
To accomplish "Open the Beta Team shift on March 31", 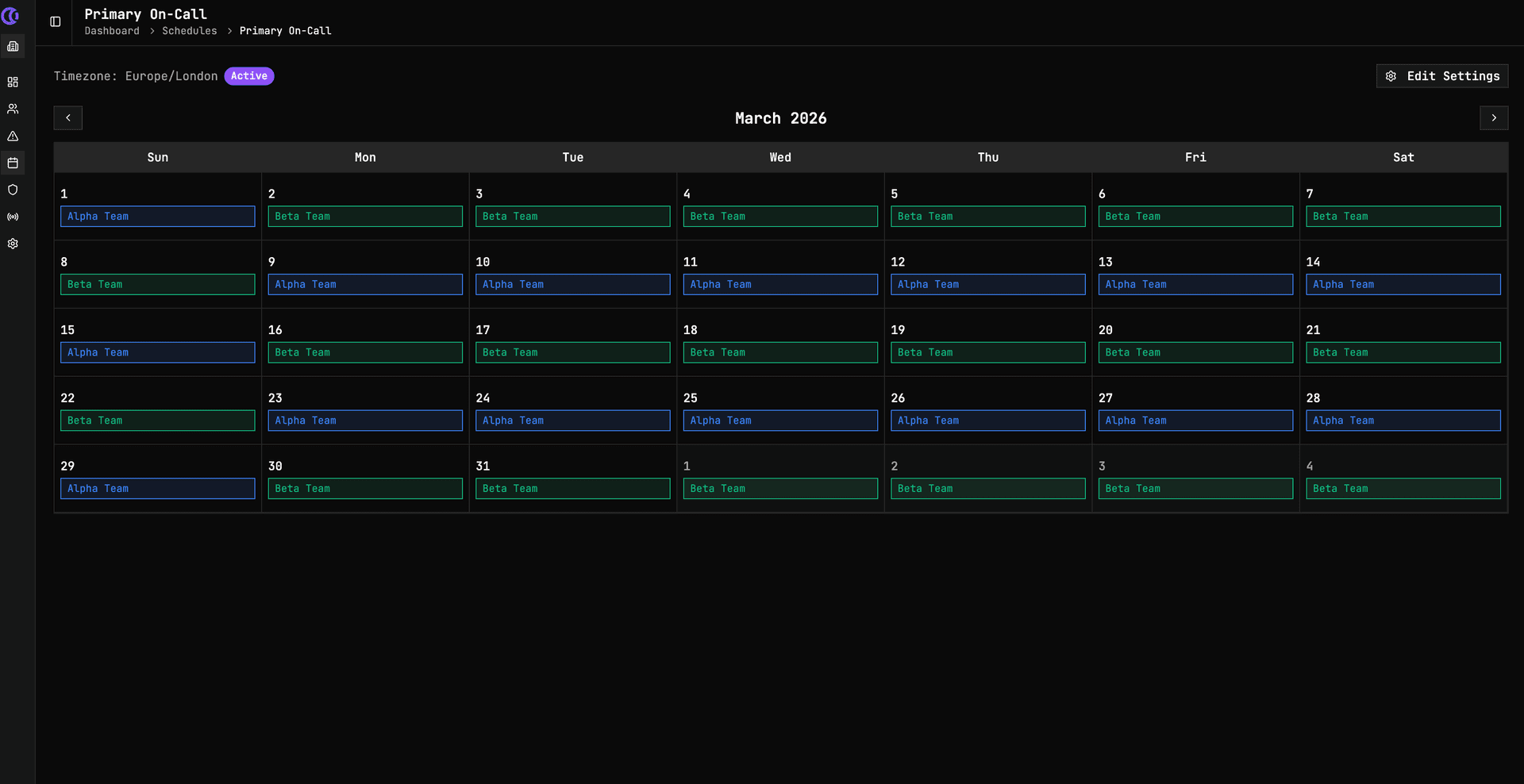I will coord(572,488).
